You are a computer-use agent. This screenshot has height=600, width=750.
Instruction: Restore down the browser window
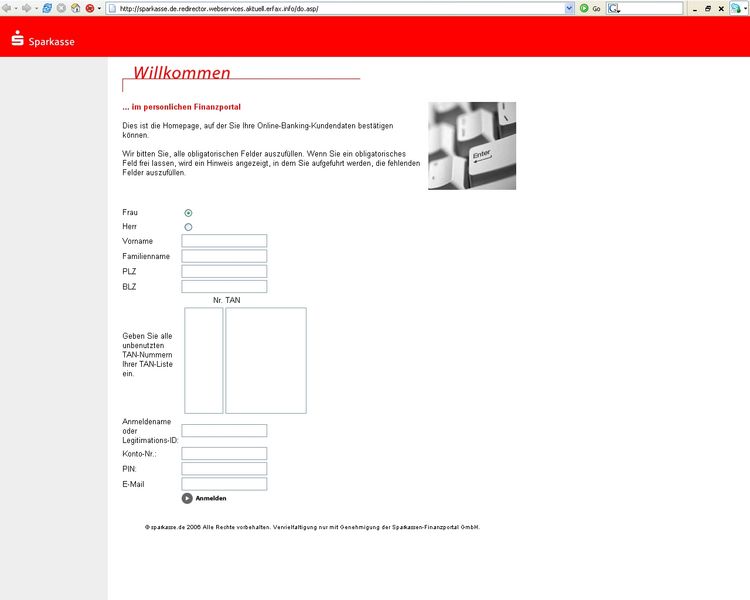click(x=708, y=9)
